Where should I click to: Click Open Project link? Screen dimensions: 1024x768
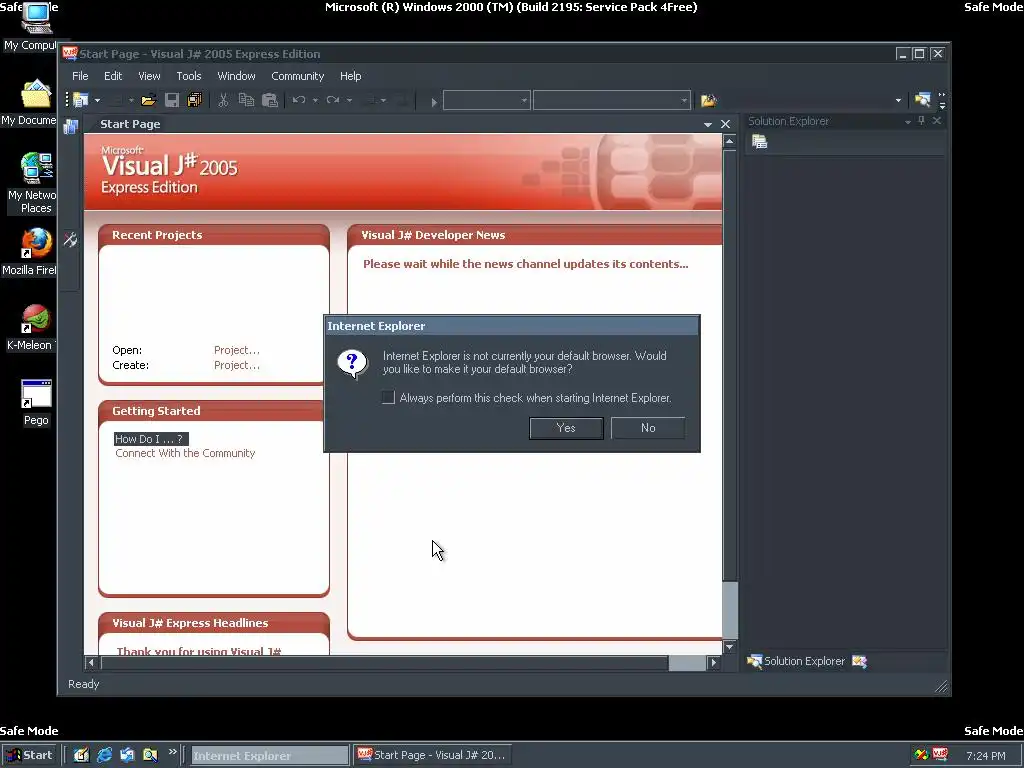point(236,350)
